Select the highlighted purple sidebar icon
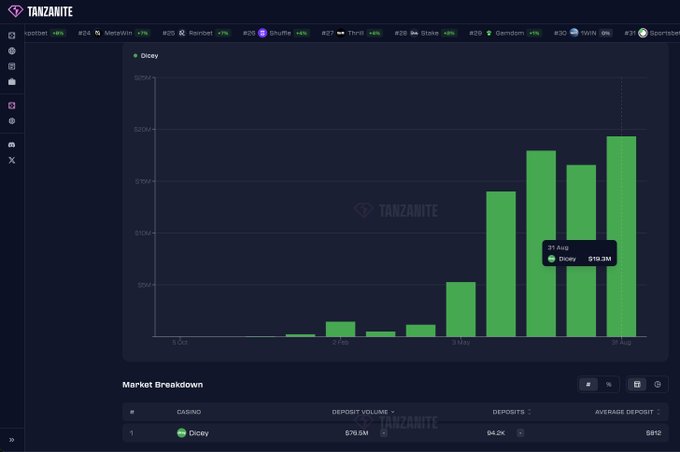 12,105
